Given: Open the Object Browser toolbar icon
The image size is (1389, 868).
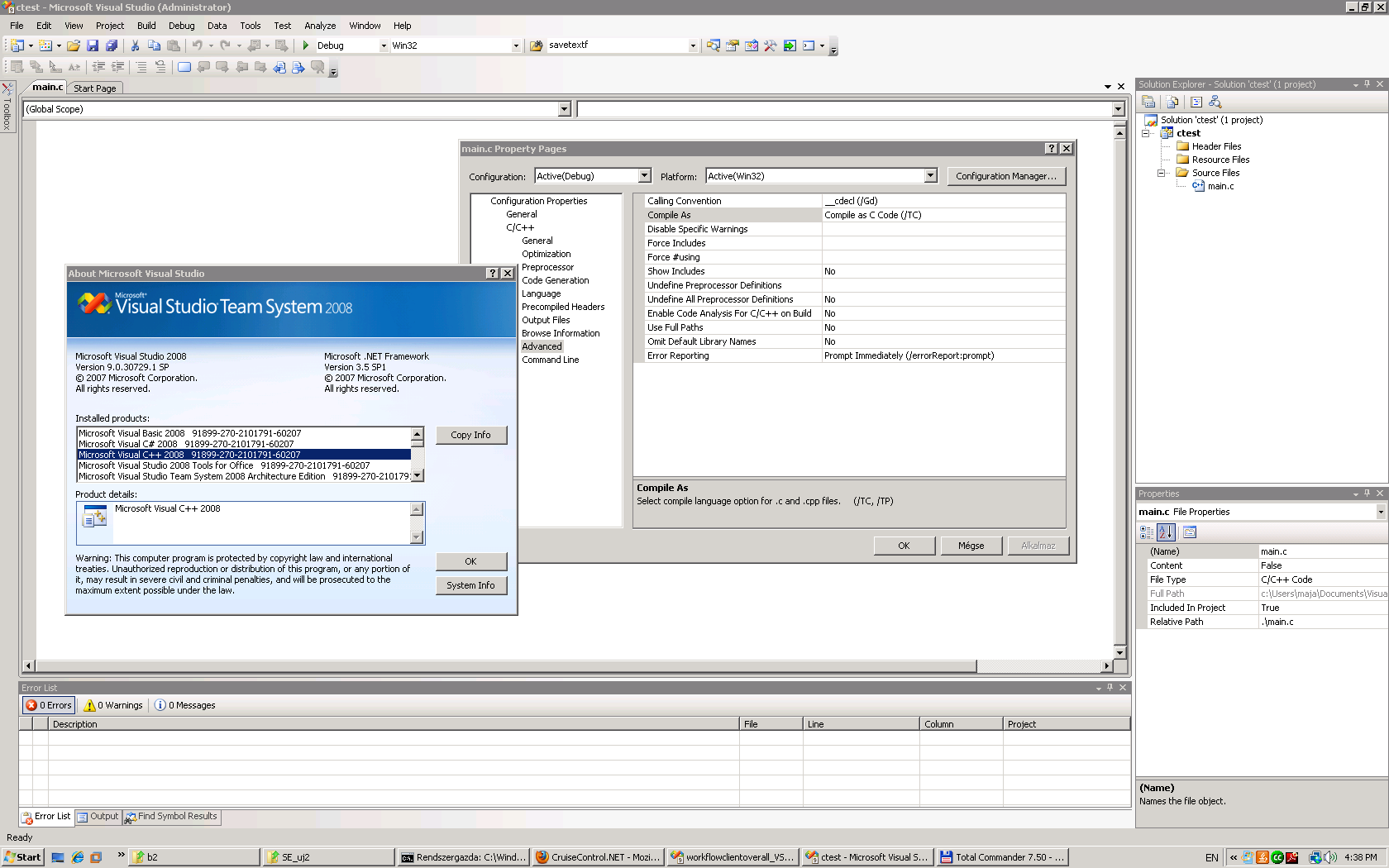Looking at the screenshot, I should coord(751,45).
